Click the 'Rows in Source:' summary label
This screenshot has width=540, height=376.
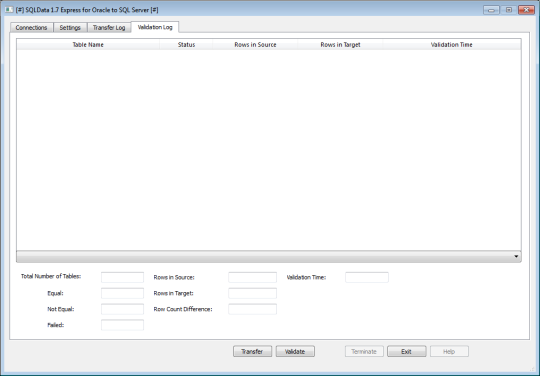pos(174,277)
